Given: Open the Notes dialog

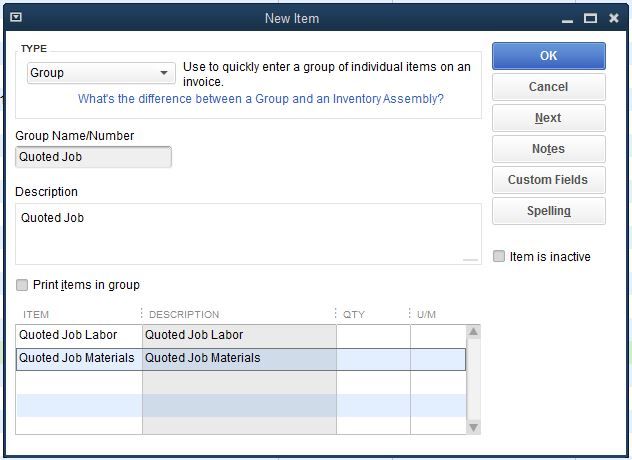Looking at the screenshot, I should (x=548, y=149).
